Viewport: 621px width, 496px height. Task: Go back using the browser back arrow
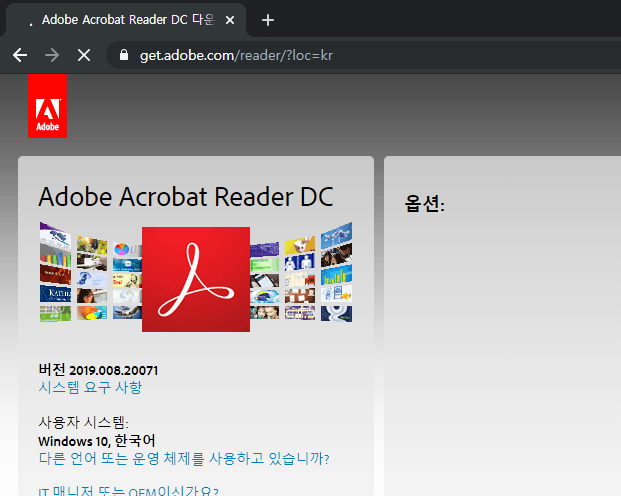[20, 55]
